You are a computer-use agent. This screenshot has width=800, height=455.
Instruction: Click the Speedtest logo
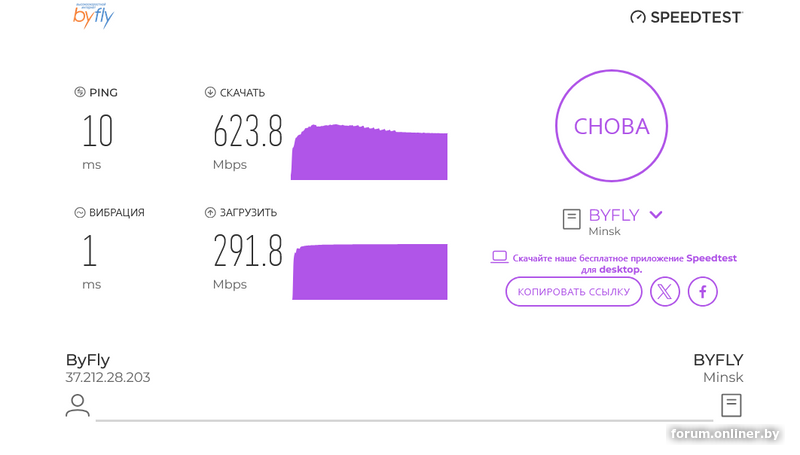tap(686, 17)
